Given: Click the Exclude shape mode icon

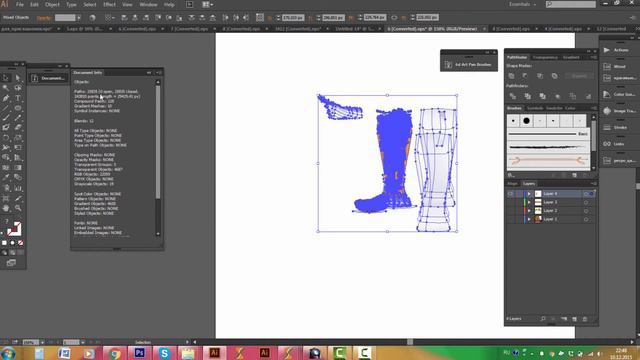Looking at the screenshot, I should [x=554, y=76].
